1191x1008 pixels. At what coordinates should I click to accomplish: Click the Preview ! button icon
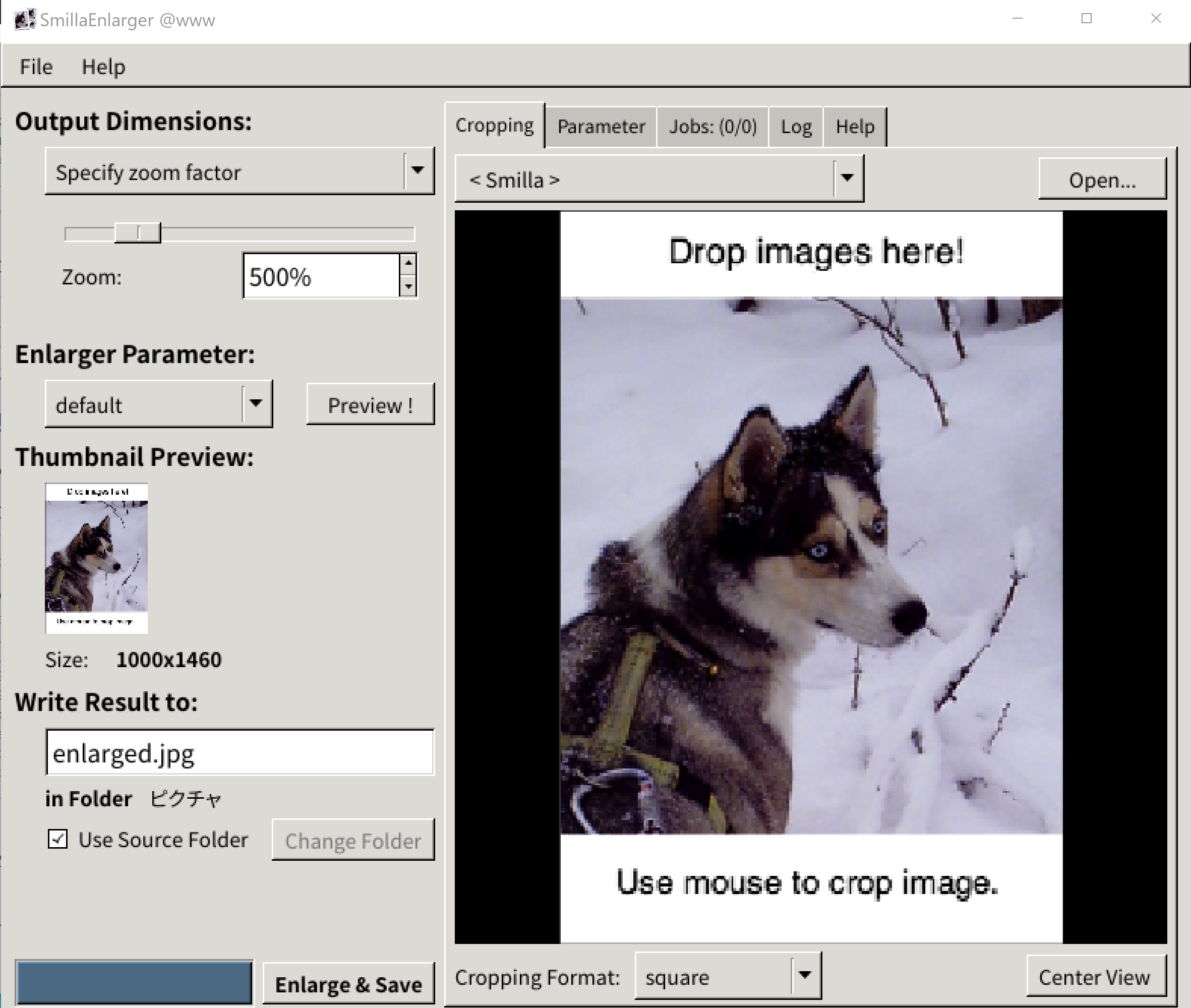tap(371, 406)
